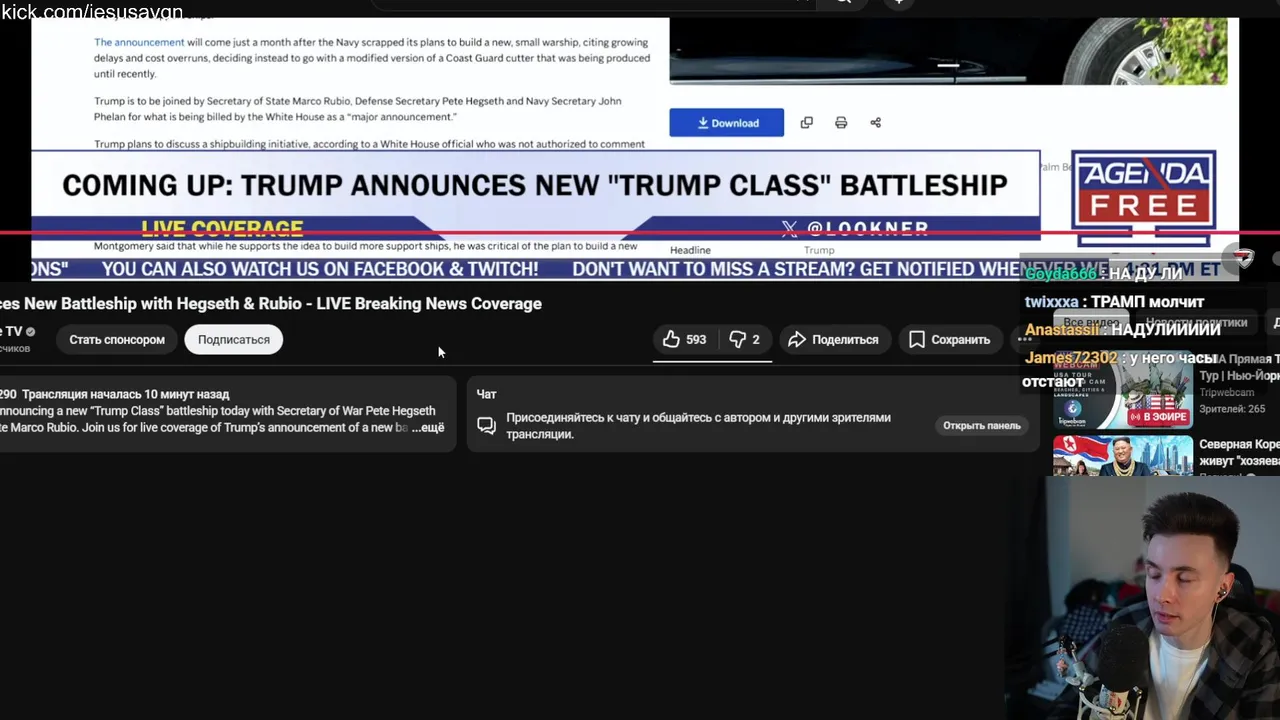Click "Трансляция началась 10 минут назад" text
Screen dimensions: 1280x720
(125, 394)
